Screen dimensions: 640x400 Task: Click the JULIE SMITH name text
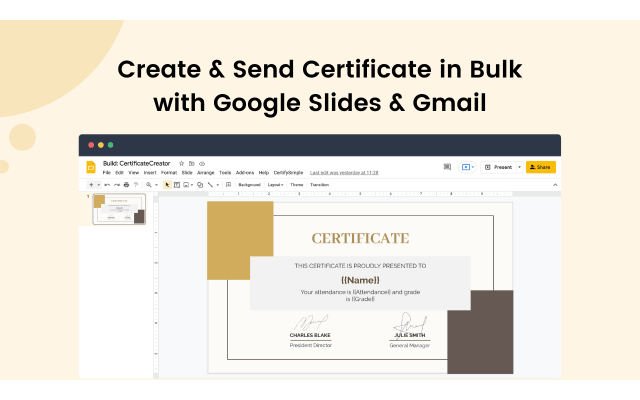[x=410, y=335]
